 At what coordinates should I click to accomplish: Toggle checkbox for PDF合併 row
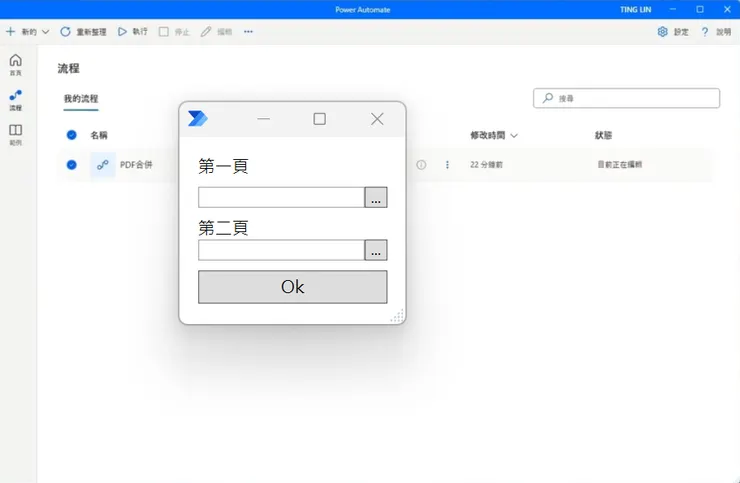[71, 165]
